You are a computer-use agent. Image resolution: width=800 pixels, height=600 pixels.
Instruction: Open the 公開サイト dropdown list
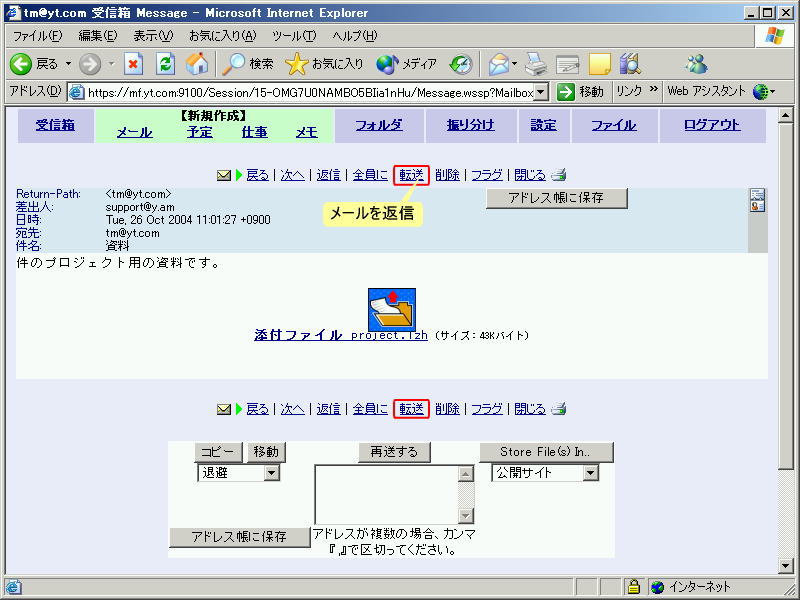tap(590, 473)
